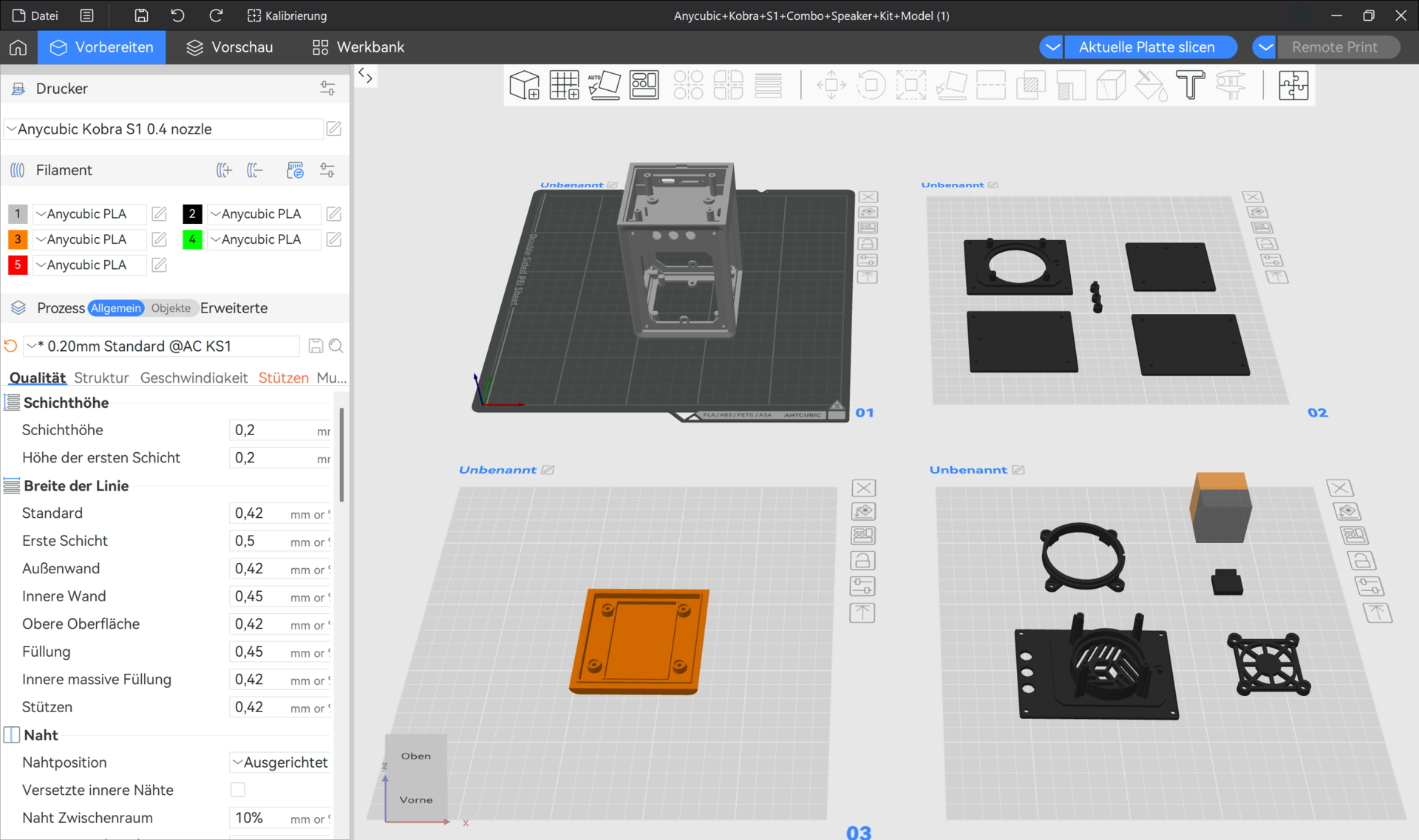Switch process scope to Objekte

(171, 308)
